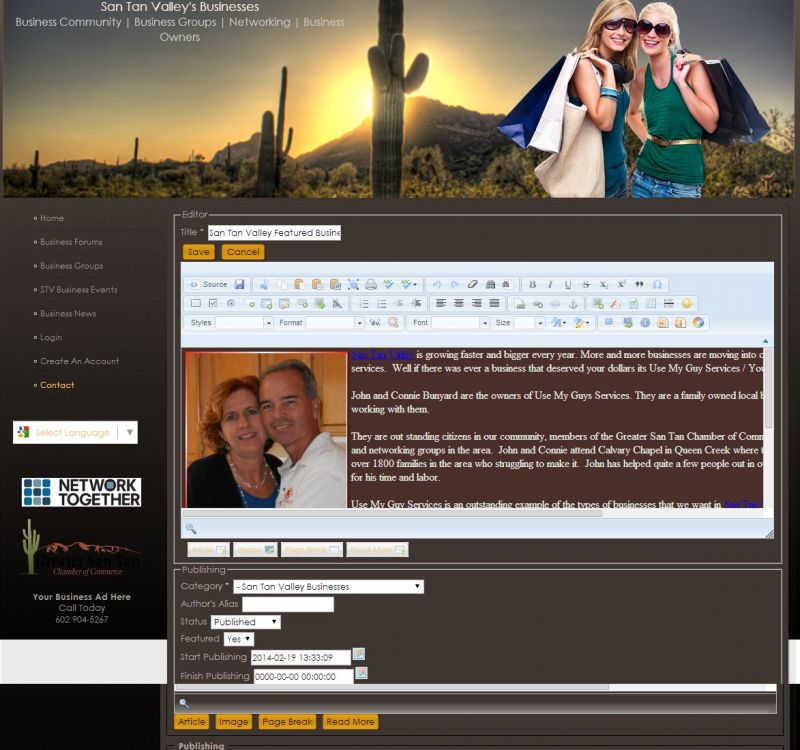Insert a smiley emoticon
The height and width of the screenshot is (750, 800).
click(687, 304)
